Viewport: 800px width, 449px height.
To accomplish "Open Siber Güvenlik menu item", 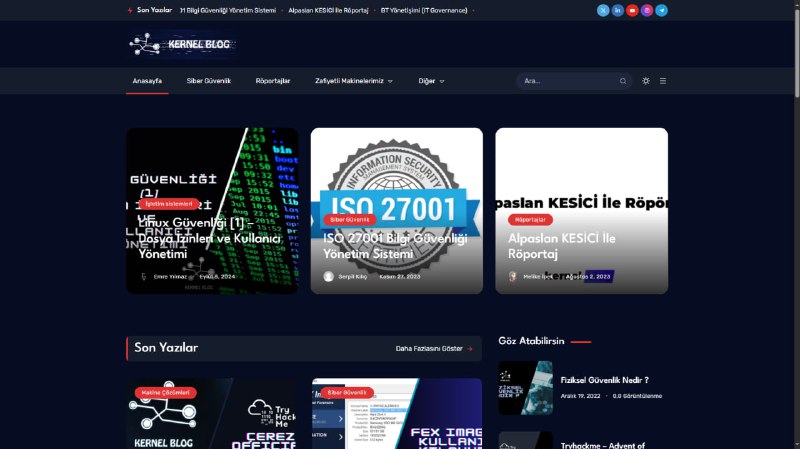I will point(209,81).
